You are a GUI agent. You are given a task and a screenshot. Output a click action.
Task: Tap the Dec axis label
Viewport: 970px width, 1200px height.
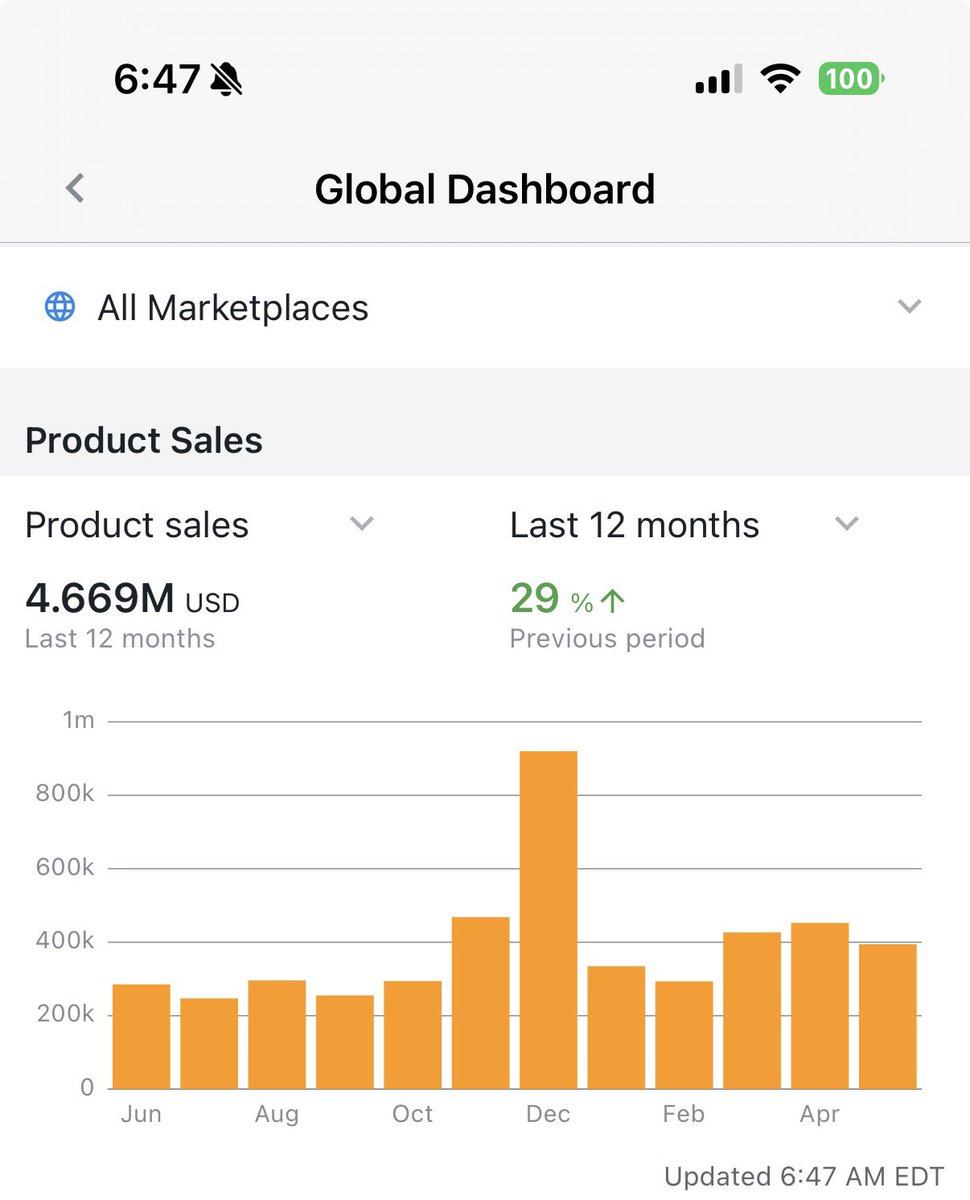click(548, 1114)
